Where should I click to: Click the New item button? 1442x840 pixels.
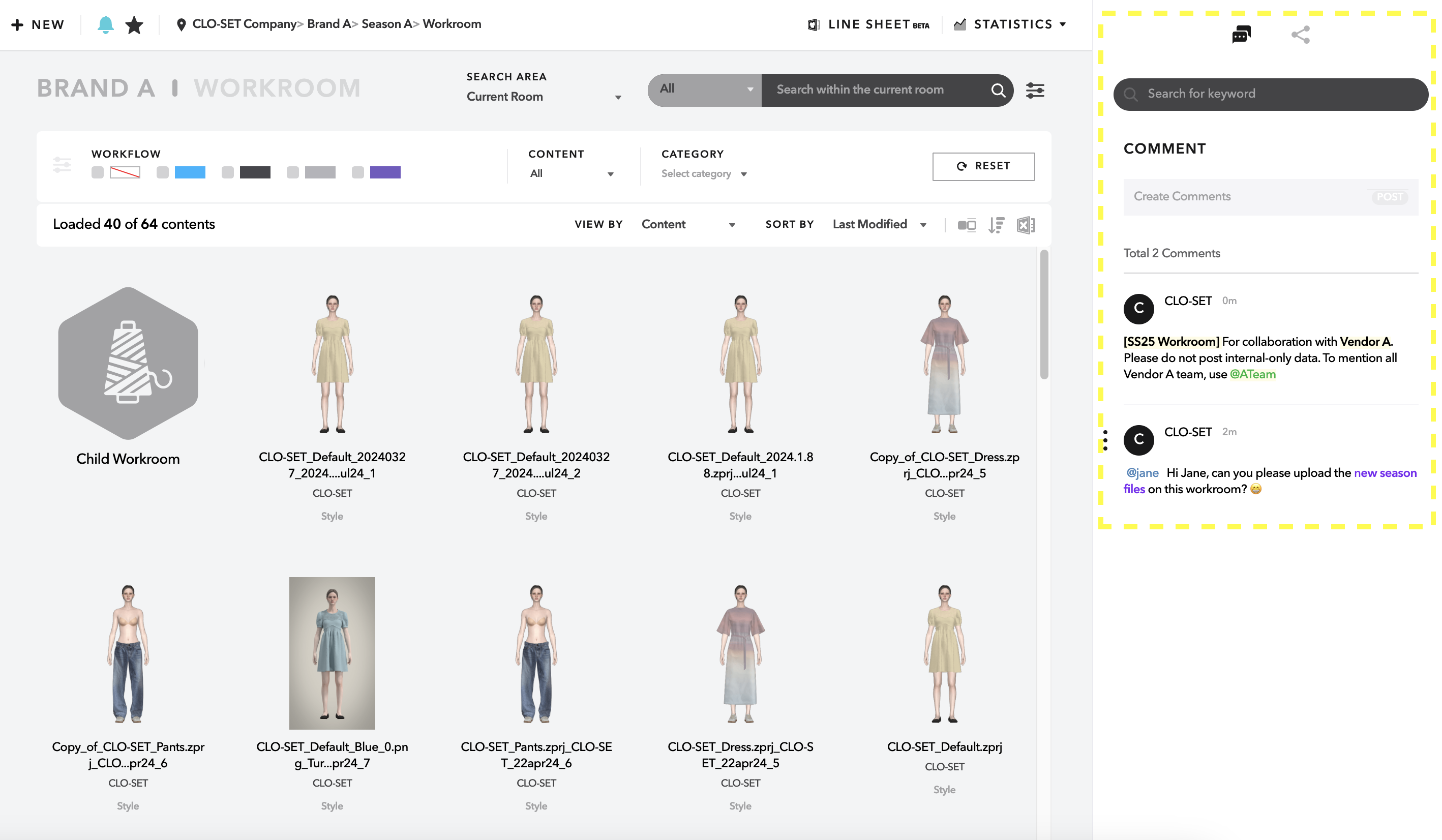[38, 24]
